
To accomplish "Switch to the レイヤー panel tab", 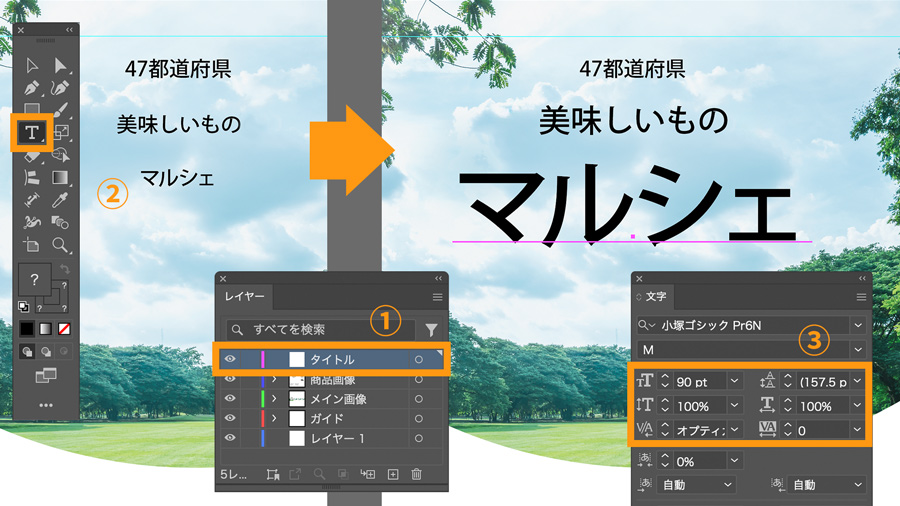I will point(245,297).
